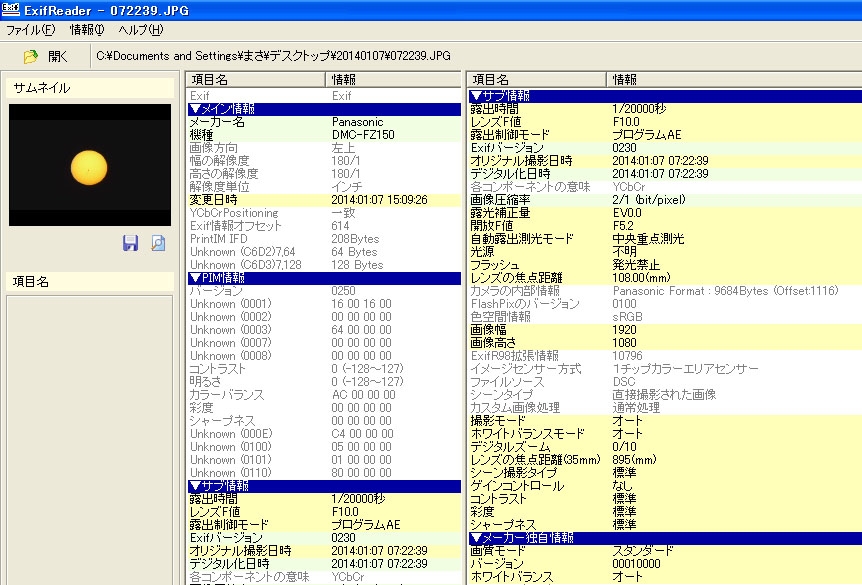Open the ファイル(F) menu
Image resolution: width=862 pixels, height=585 pixels.
(x=31, y=30)
